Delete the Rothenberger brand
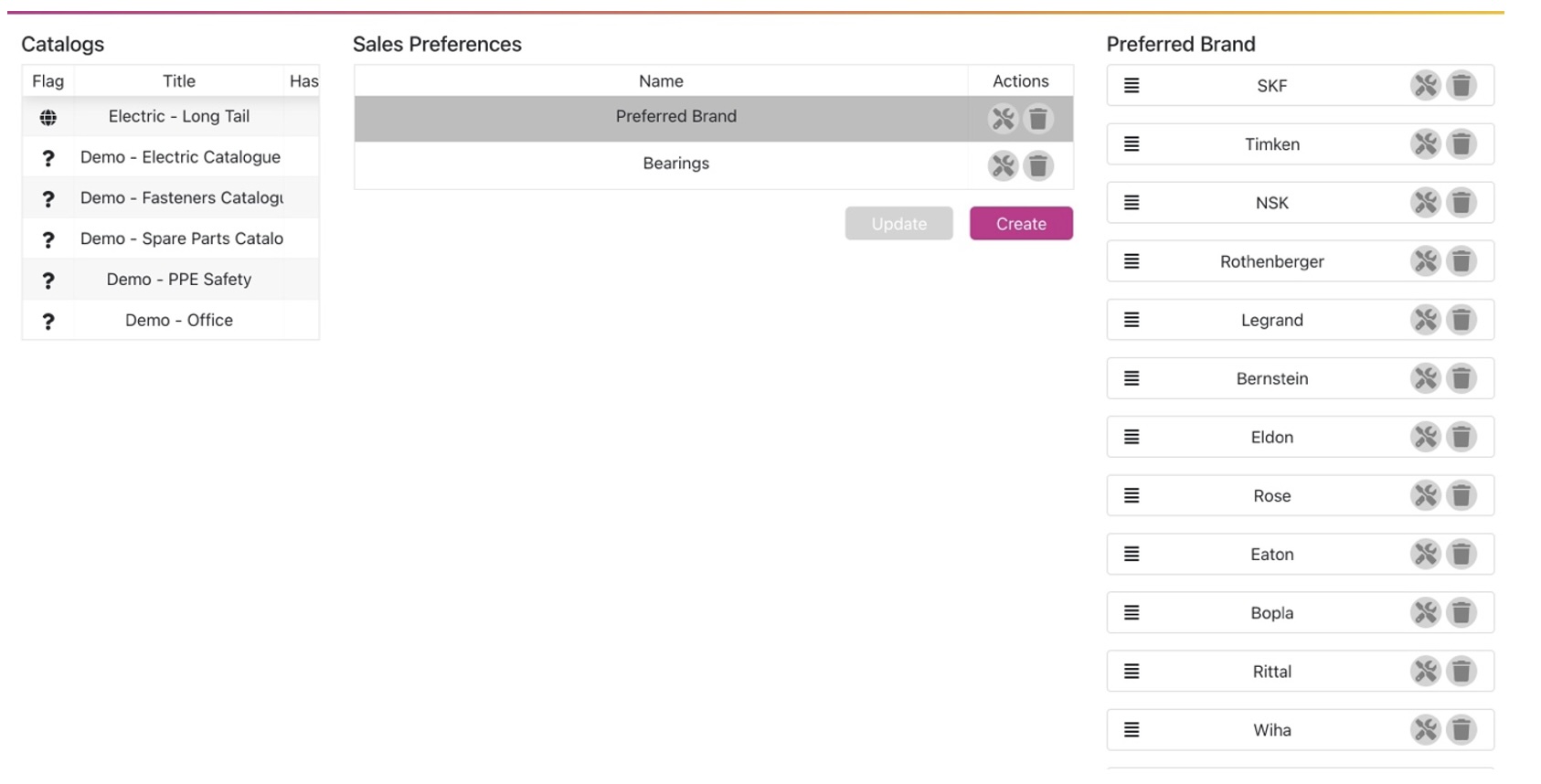The width and height of the screenshot is (1541, 784). coord(1461,260)
